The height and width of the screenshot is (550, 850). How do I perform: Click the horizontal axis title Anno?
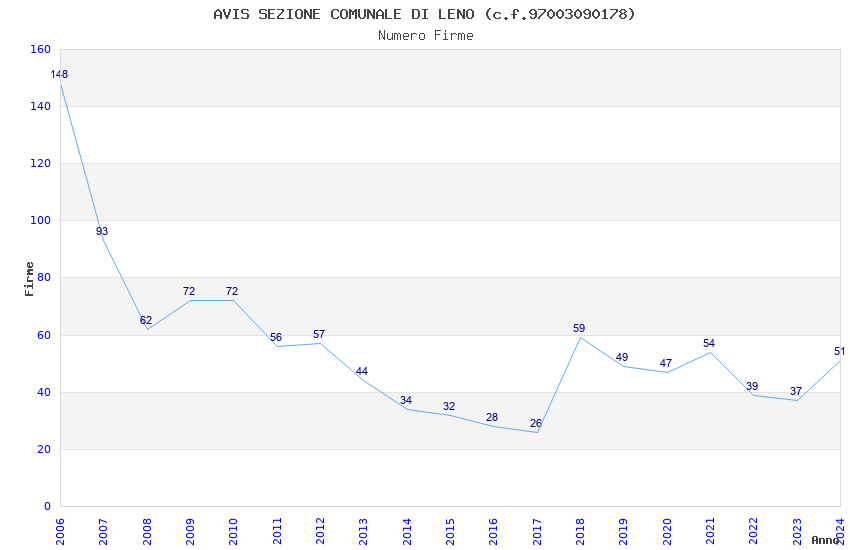[825, 540]
